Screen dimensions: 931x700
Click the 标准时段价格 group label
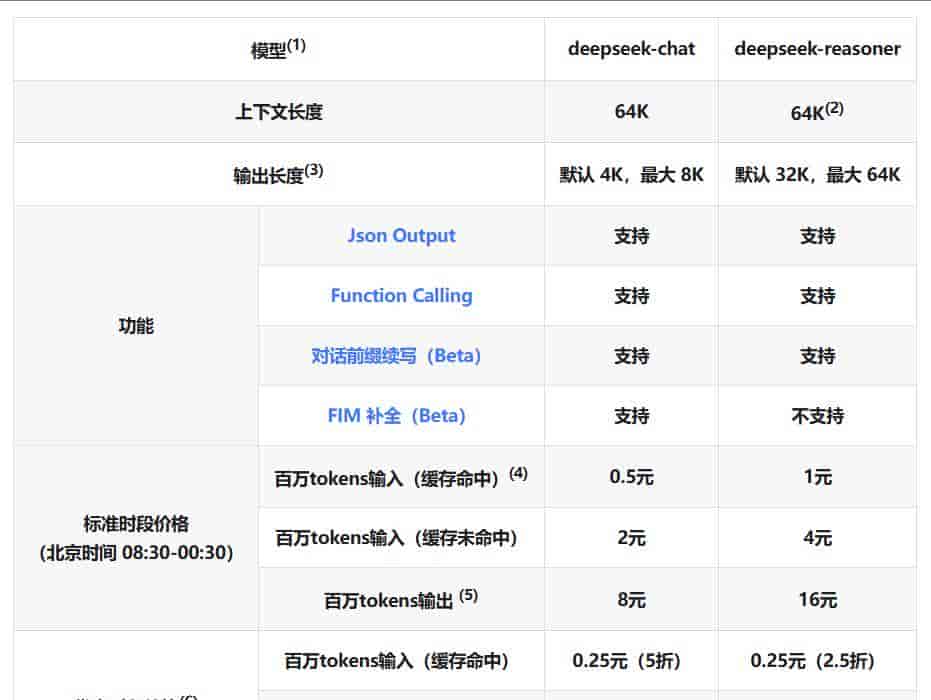[x=136, y=524]
